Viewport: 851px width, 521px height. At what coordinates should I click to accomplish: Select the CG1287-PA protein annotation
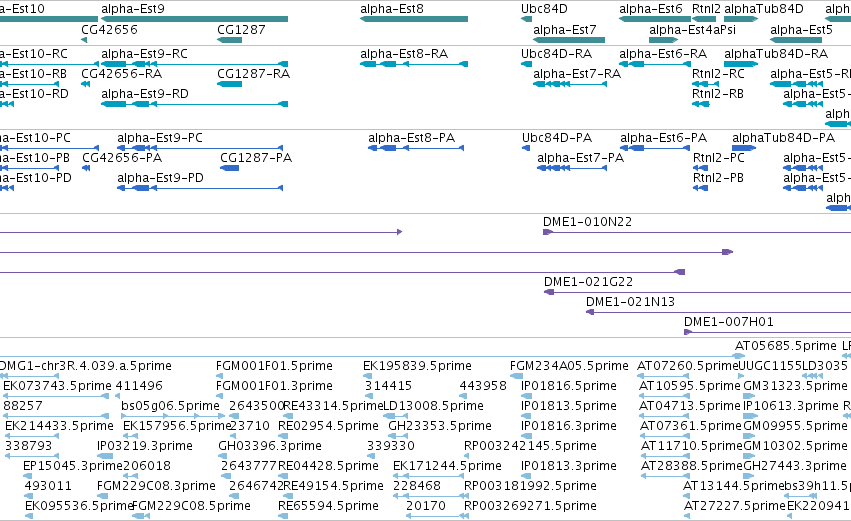pos(230,168)
